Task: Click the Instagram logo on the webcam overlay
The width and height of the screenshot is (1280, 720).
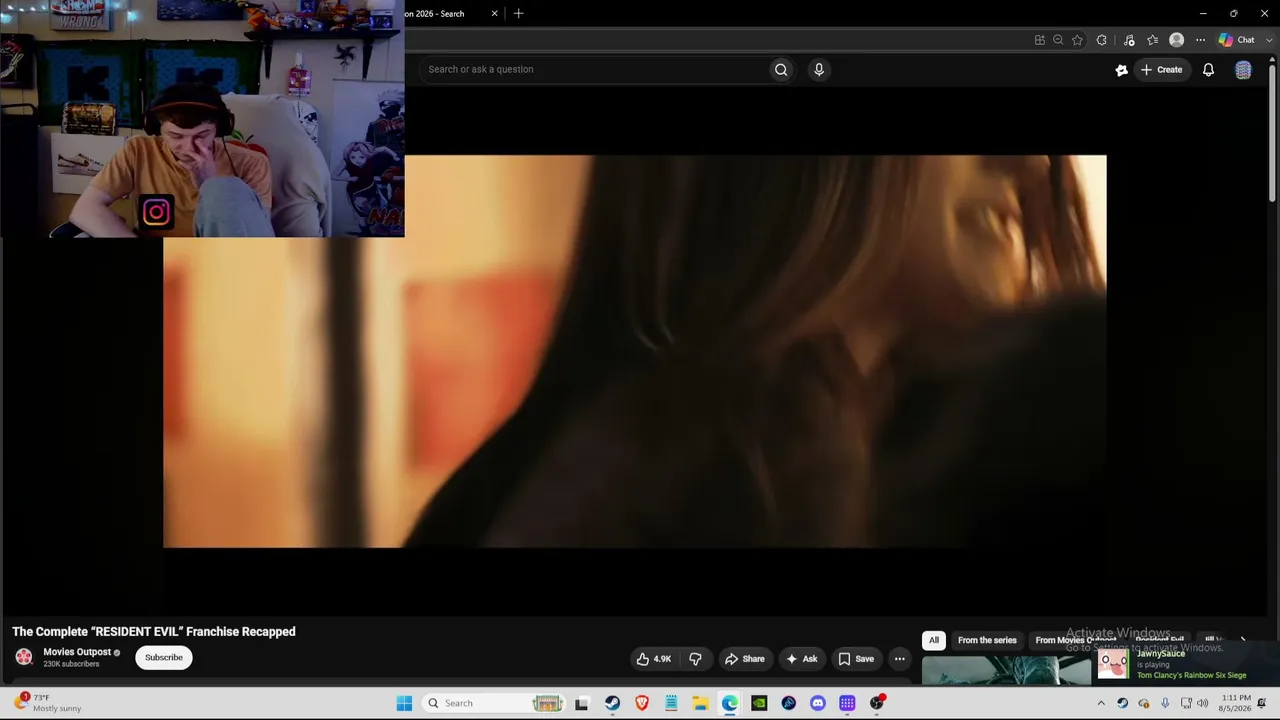Action: 156,212
